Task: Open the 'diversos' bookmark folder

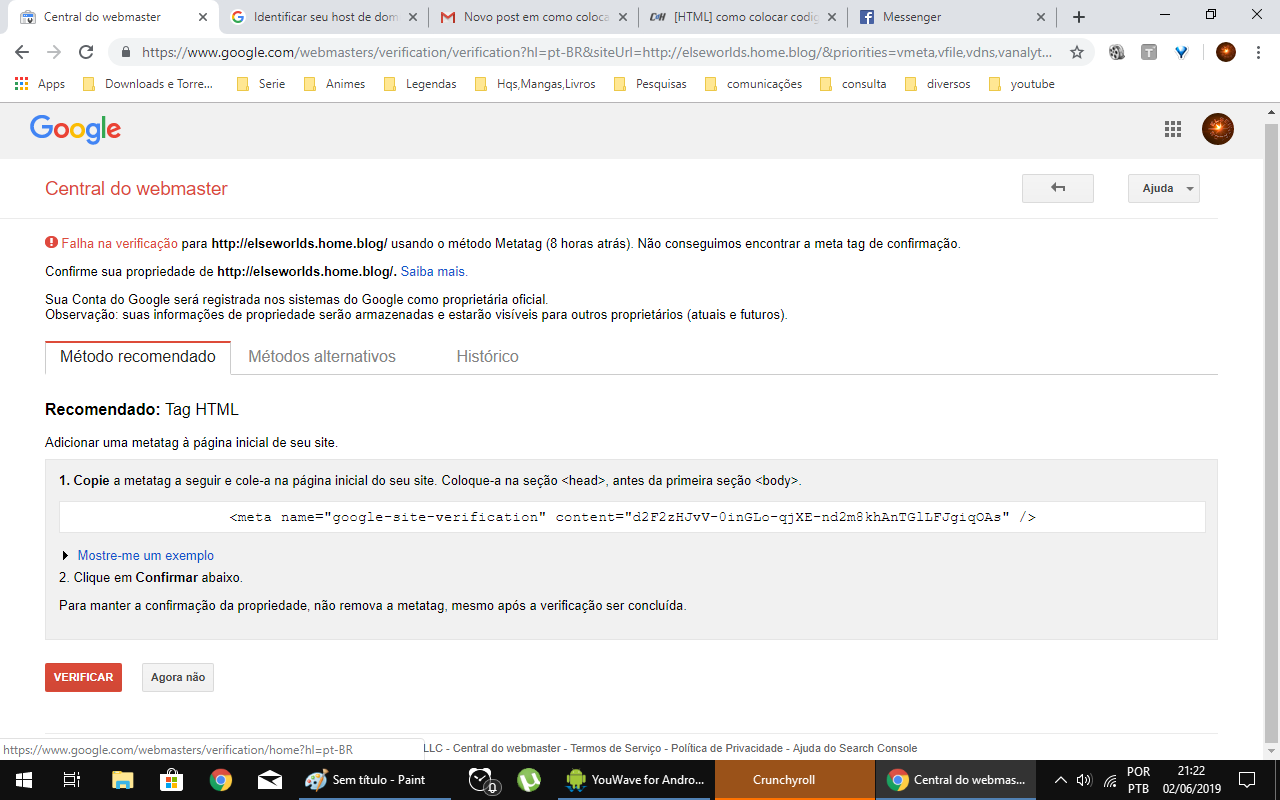Action: click(x=938, y=84)
